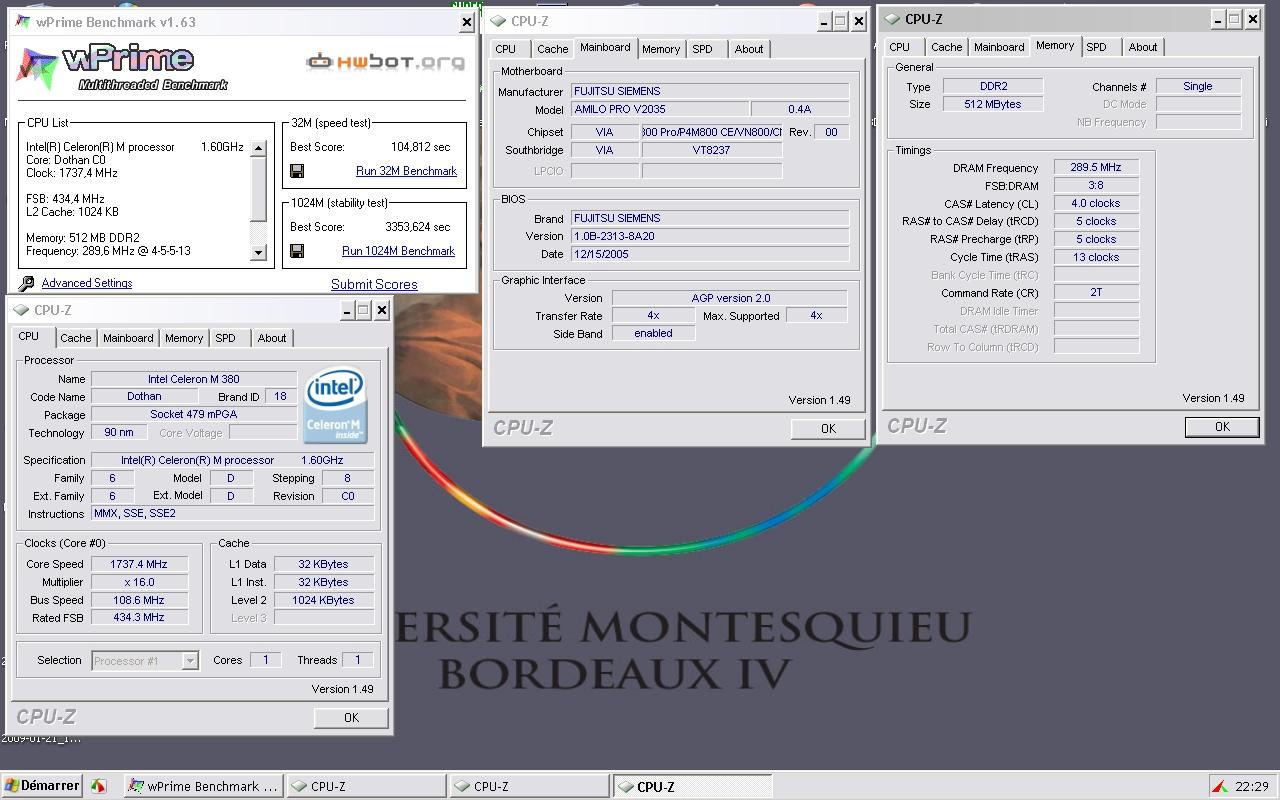Screen dimensions: 1280x800
Task: Open Memory tab in the Mainboard window
Action: [x=661, y=49]
